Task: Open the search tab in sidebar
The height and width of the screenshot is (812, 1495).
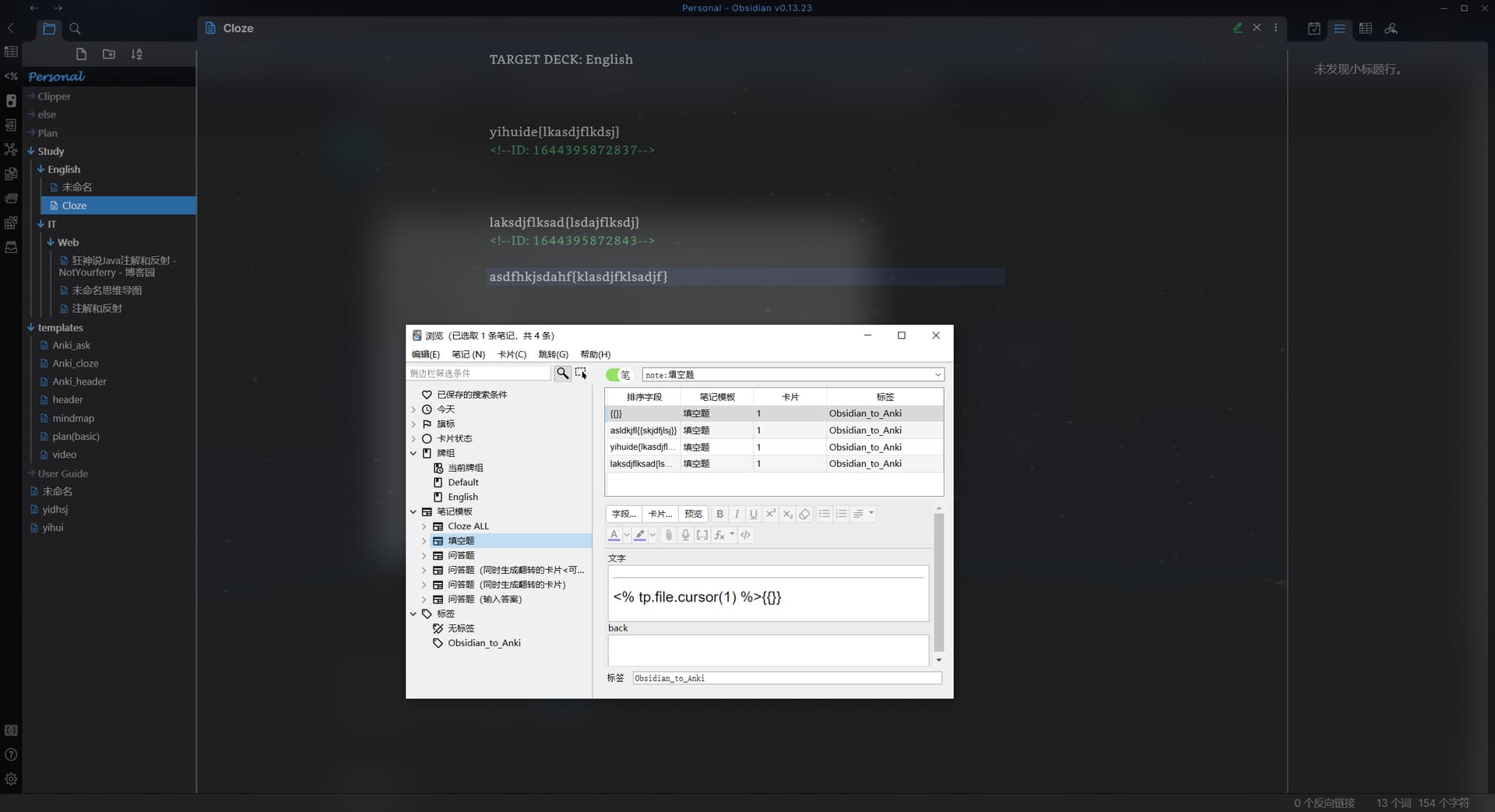Action: (x=75, y=29)
